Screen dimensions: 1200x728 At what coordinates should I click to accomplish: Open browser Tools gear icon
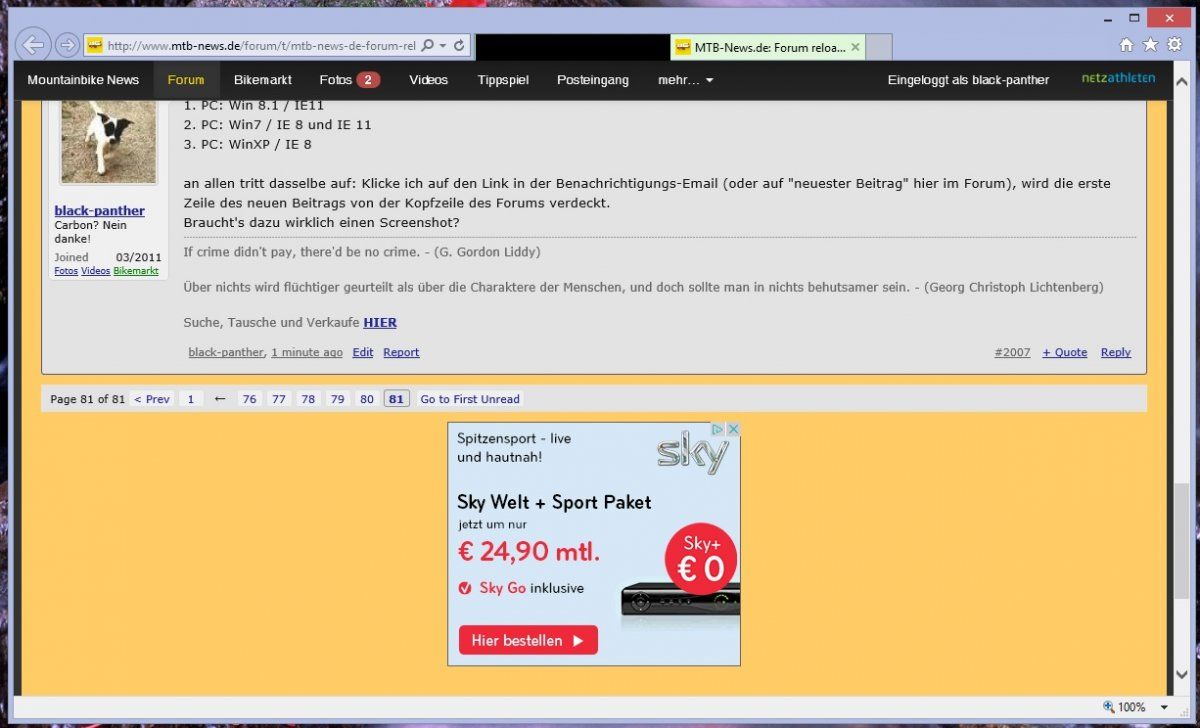(1174, 45)
